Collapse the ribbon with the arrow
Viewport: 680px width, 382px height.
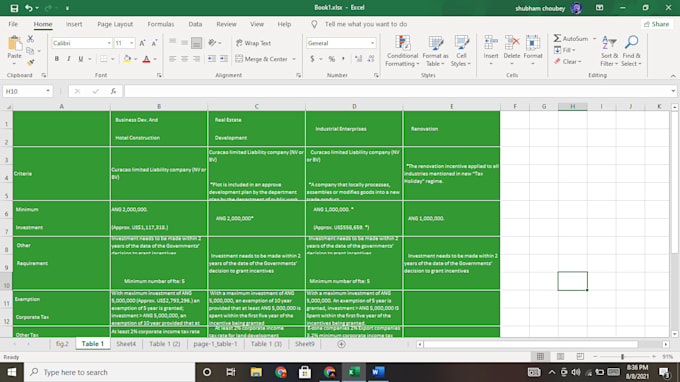(673, 76)
